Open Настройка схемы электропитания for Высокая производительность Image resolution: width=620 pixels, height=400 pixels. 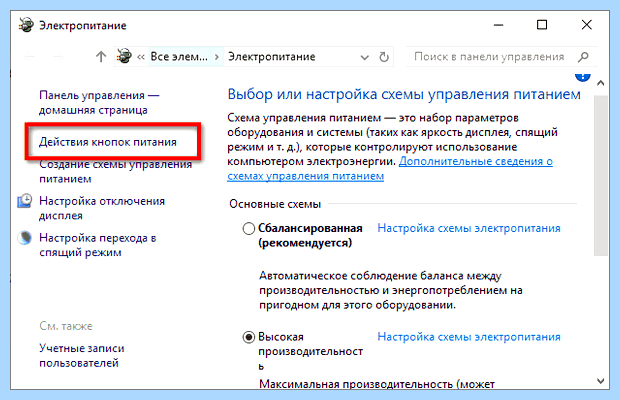point(469,337)
